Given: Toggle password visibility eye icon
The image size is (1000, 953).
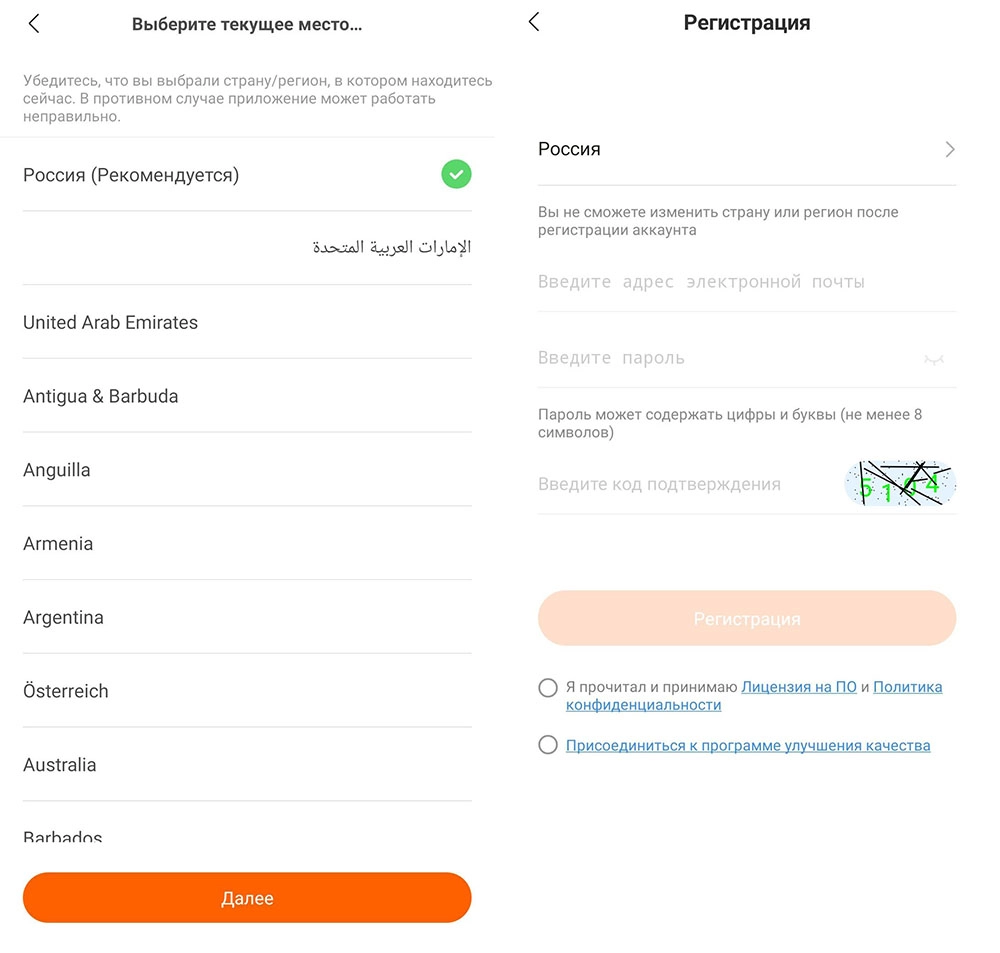Looking at the screenshot, I should 934,359.
